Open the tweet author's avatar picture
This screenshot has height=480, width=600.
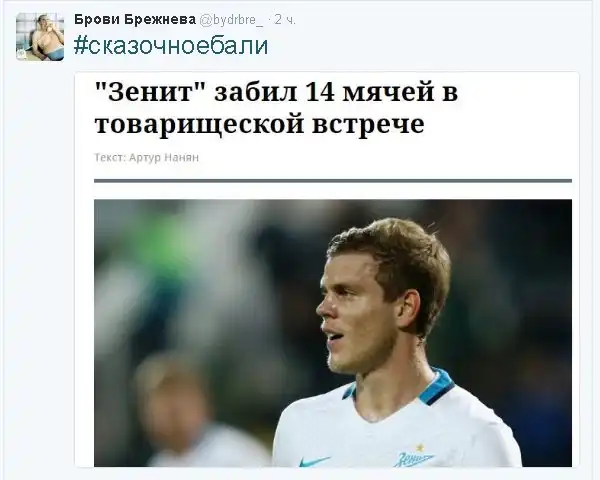click(40, 37)
